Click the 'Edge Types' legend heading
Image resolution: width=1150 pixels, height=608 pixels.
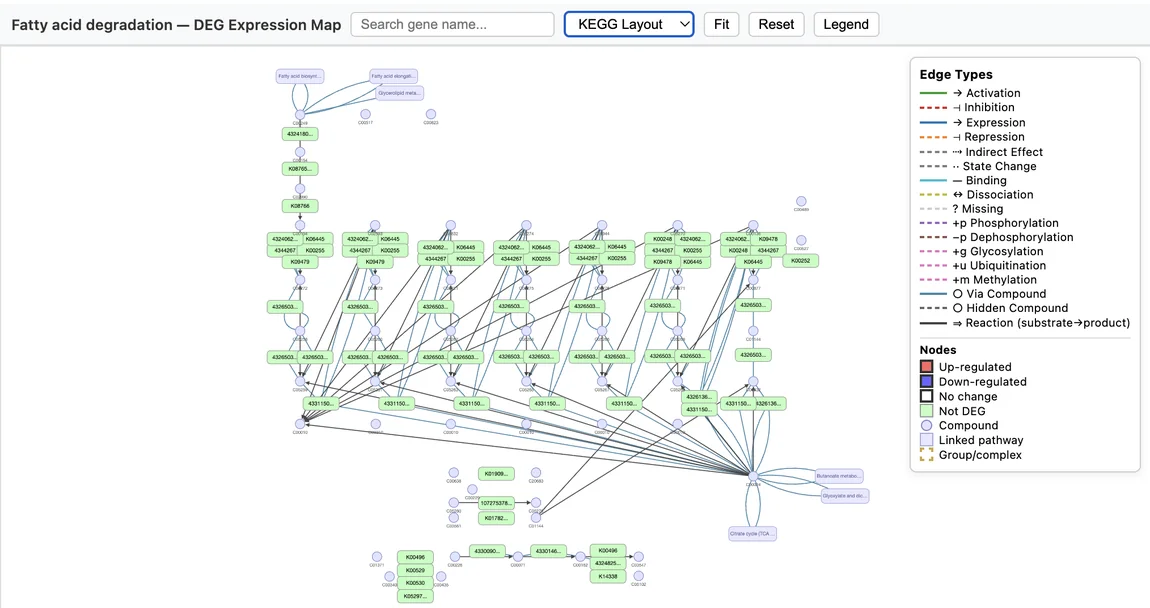pos(956,75)
